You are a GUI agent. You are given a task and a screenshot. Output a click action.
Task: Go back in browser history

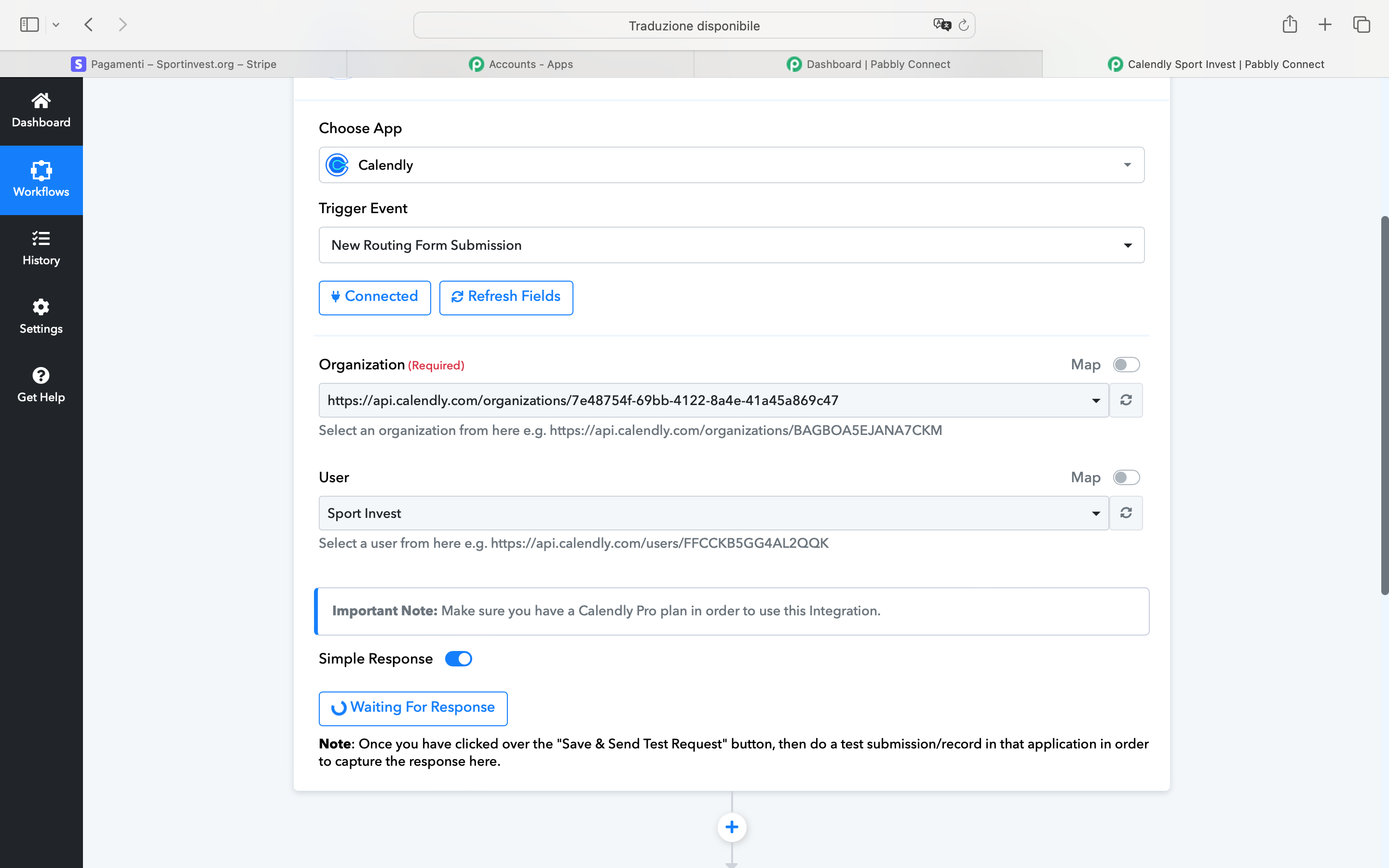click(88, 25)
